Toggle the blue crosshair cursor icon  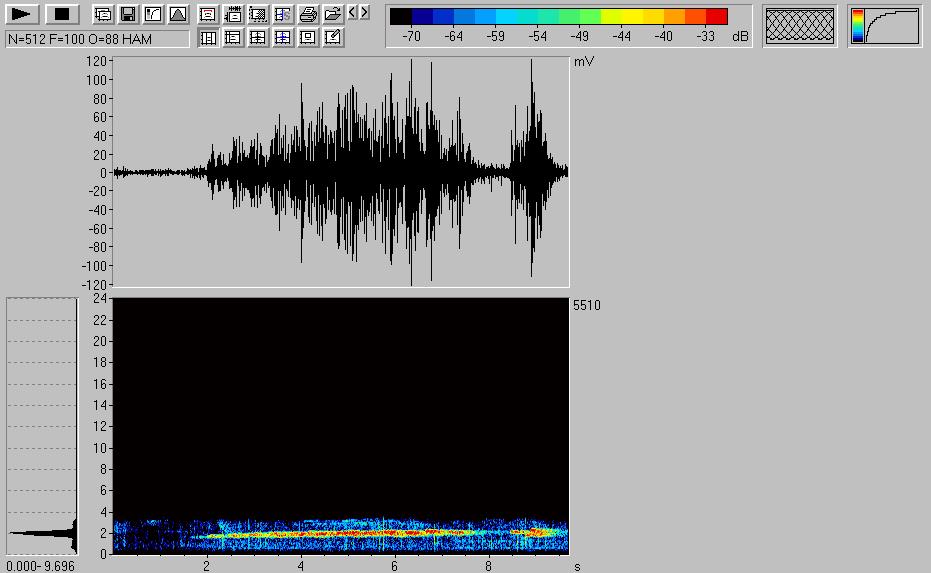(x=283, y=38)
